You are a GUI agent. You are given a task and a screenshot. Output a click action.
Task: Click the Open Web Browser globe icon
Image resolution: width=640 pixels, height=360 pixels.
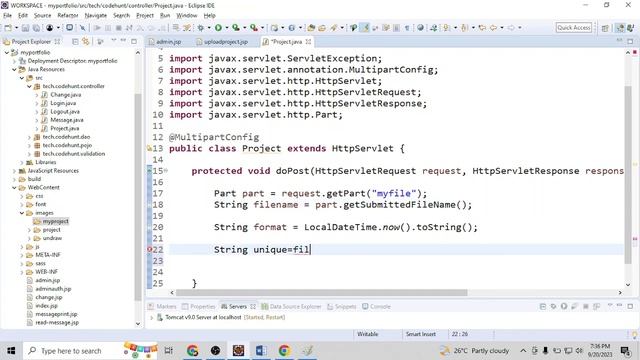click(420, 28)
